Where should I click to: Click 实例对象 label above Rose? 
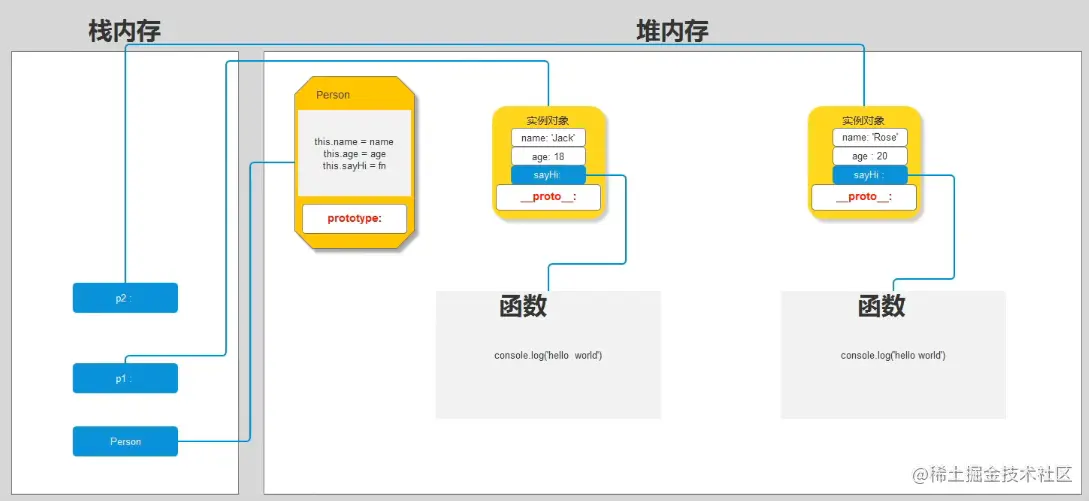(863, 121)
